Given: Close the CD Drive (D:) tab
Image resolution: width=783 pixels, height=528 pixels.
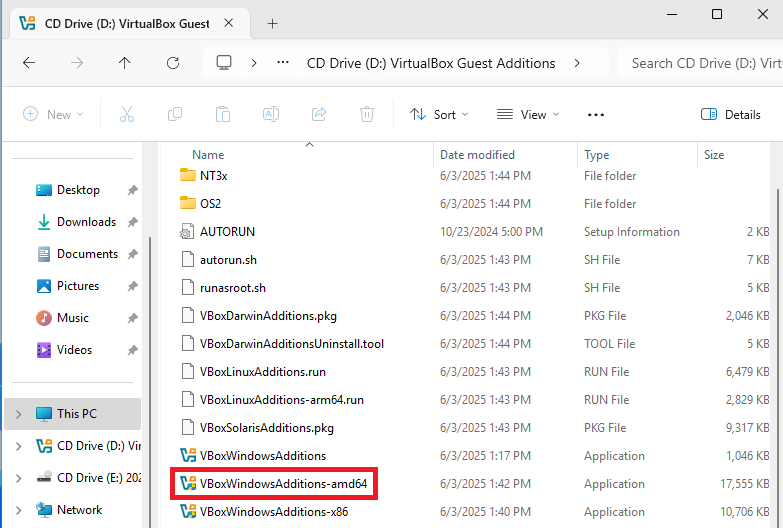Looking at the screenshot, I should coord(229,23).
